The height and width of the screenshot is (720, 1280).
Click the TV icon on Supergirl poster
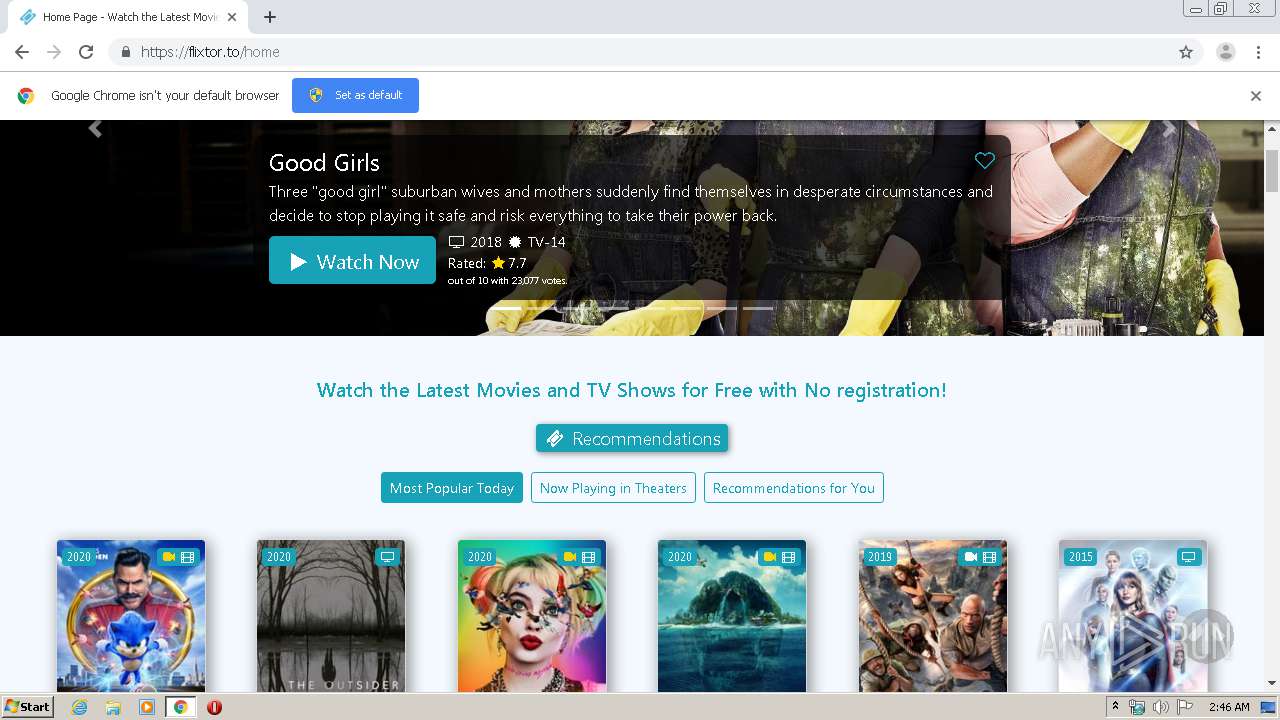(x=1189, y=557)
